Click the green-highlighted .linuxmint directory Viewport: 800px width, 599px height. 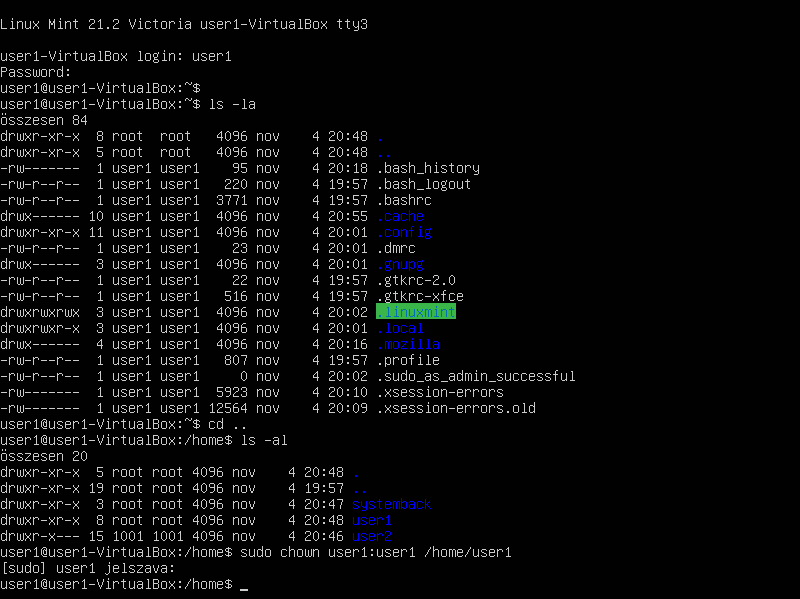416,312
